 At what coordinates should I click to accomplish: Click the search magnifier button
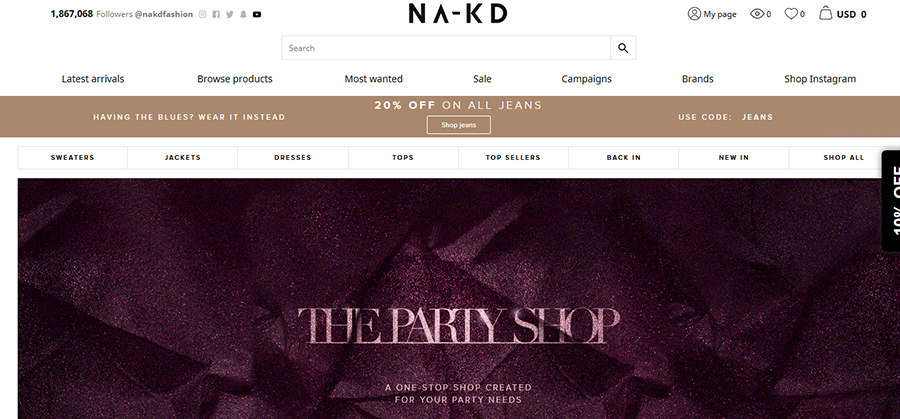click(x=623, y=48)
